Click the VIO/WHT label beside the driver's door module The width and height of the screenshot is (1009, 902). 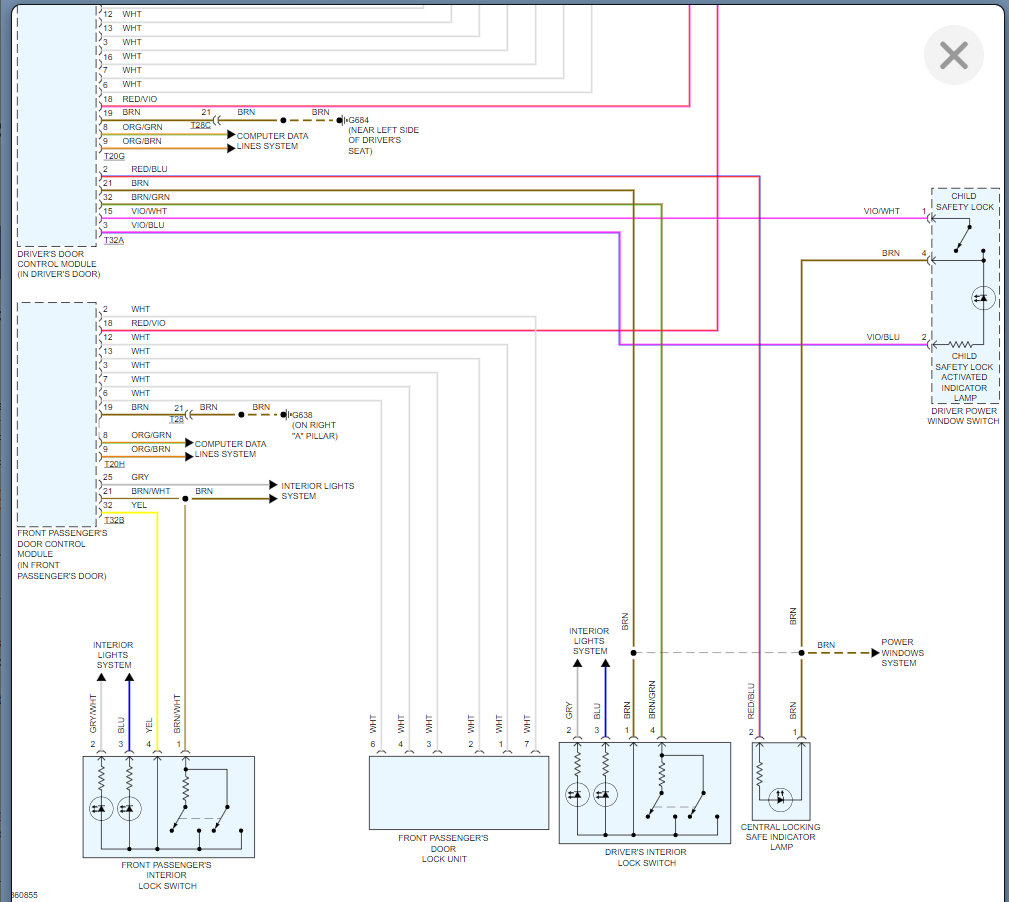149,211
